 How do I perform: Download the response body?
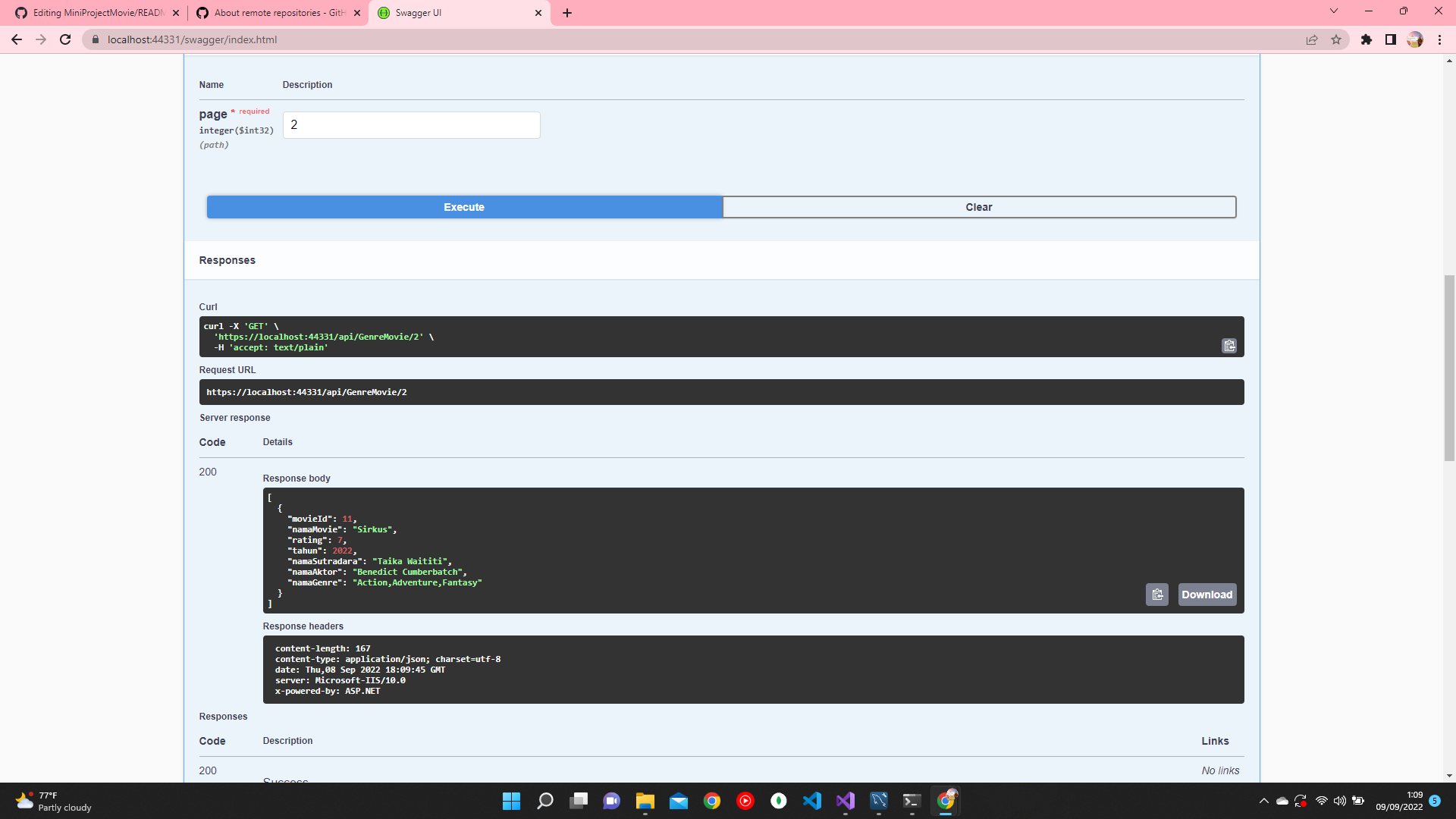pyautogui.click(x=1207, y=595)
